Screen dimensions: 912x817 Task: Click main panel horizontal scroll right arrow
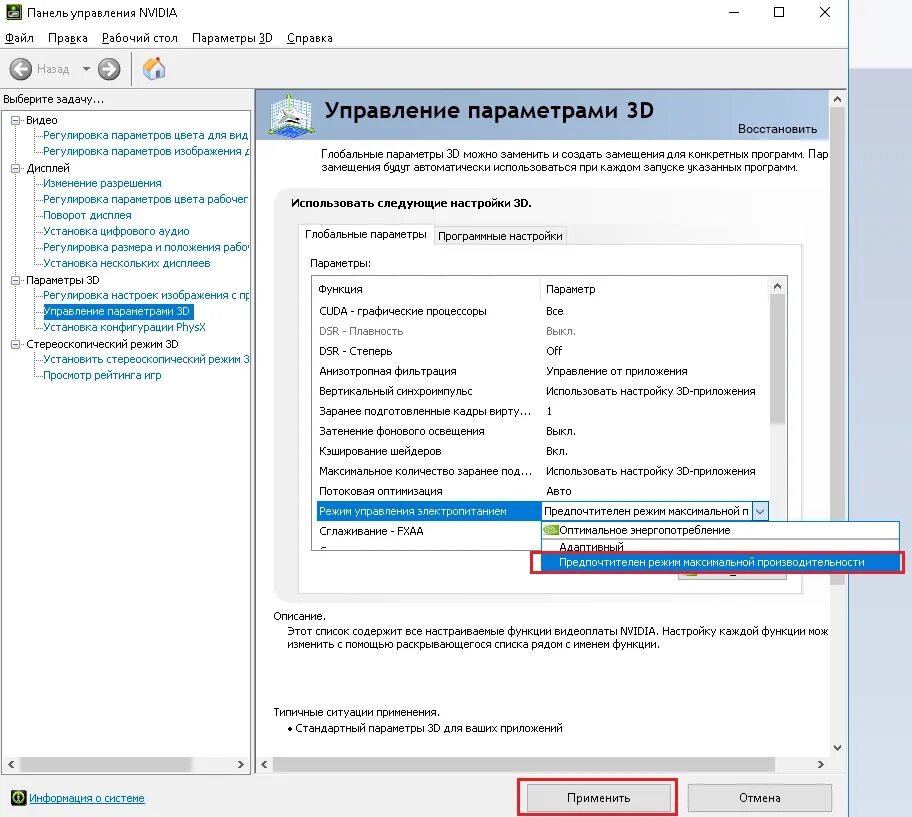point(821,765)
